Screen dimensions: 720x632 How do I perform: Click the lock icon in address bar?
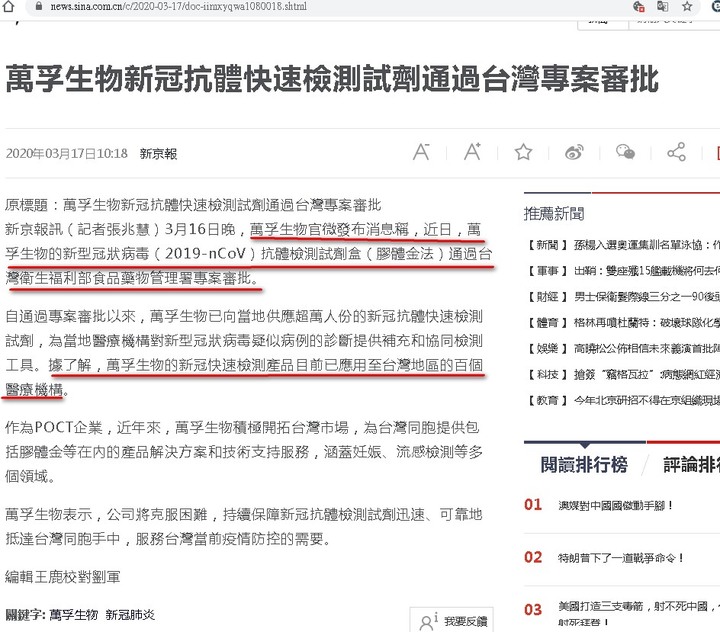tap(39, 6)
